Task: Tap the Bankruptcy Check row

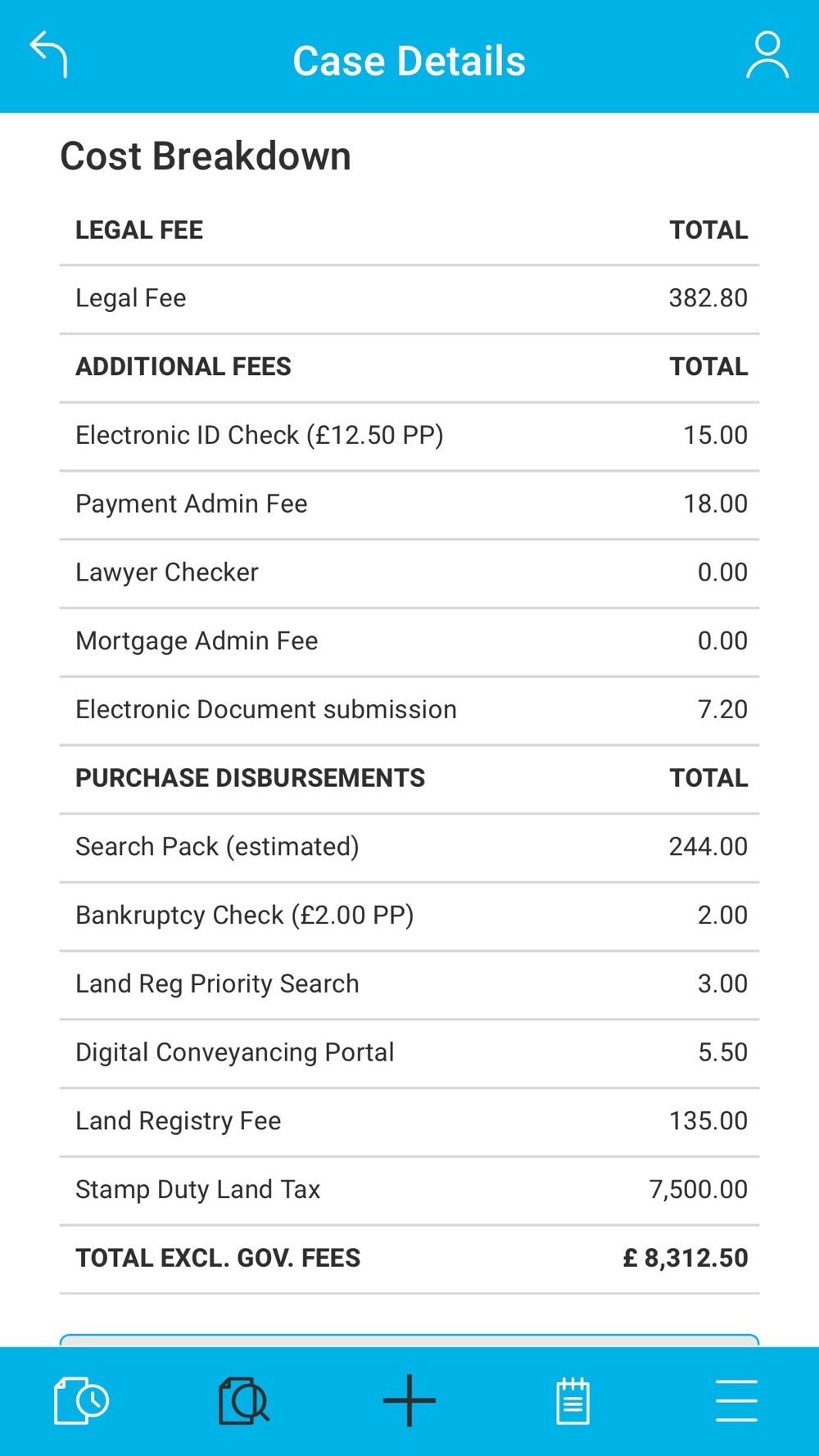Action: [409, 916]
